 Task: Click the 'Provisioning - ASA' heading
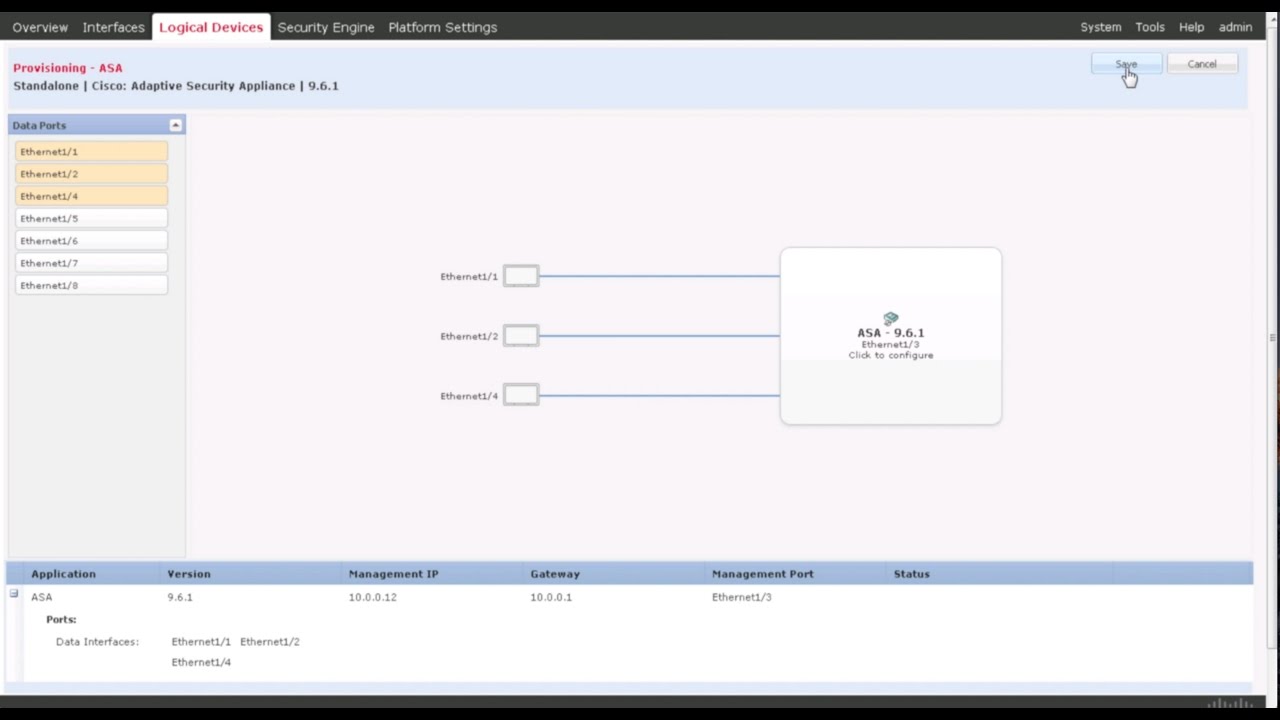68,68
